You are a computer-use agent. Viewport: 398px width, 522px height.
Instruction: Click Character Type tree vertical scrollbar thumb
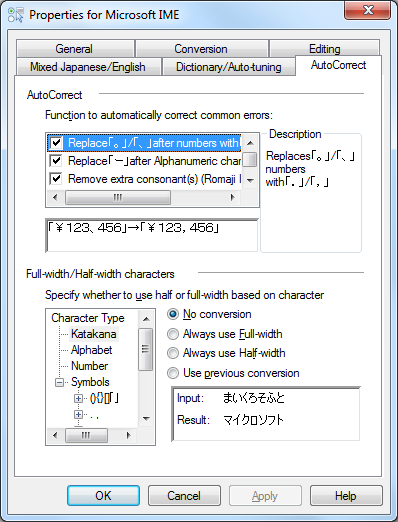[x=146, y=349]
